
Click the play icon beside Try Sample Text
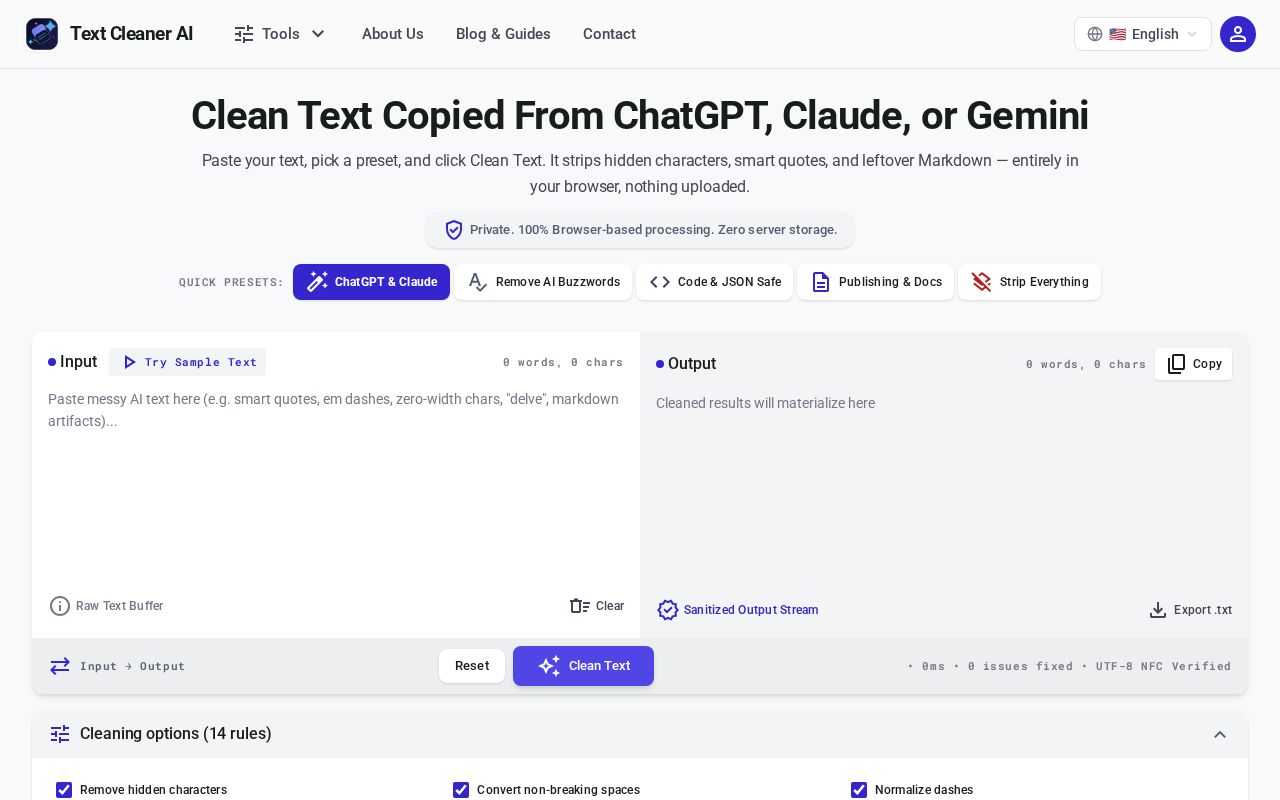click(130, 362)
